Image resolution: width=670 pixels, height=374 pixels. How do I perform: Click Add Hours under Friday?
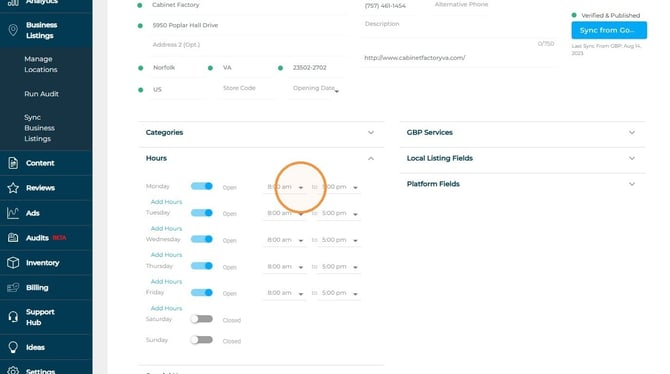tap(166, 308)
